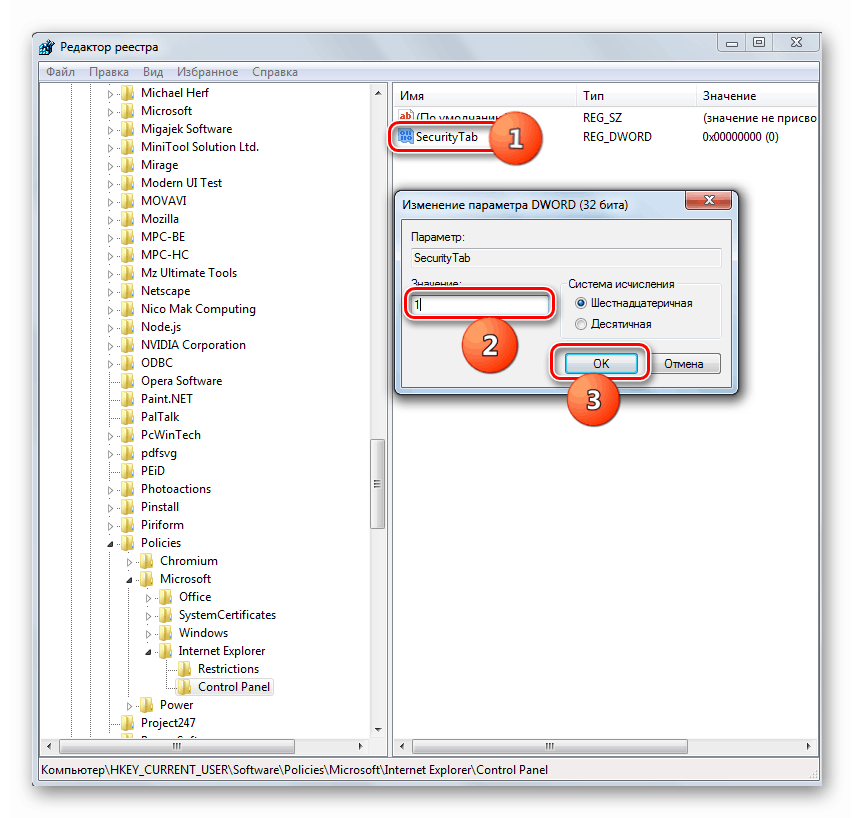
Task: Select the Node.js folder icon
Action: coord(127,327)
